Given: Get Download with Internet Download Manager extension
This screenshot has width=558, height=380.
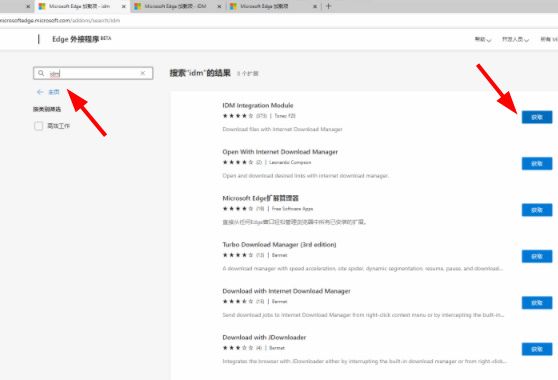Looking at the screenshot, I should (x=537, y=303).
